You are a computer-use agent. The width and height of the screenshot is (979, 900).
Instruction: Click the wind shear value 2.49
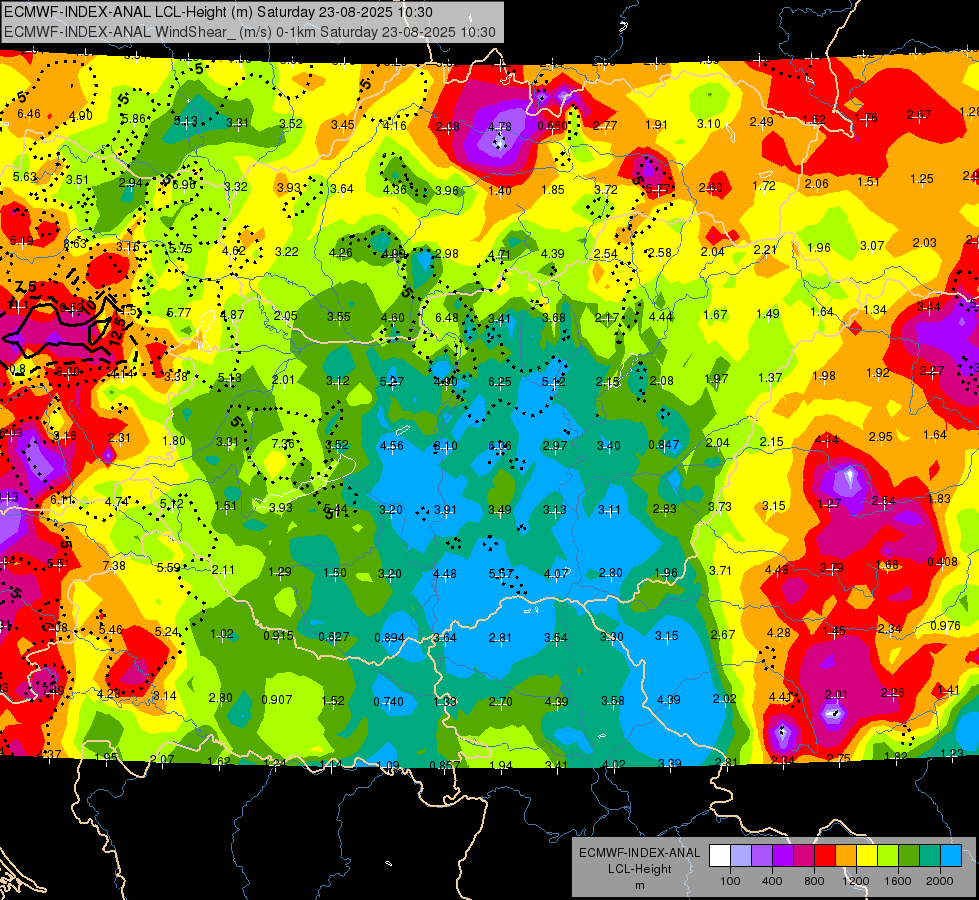coord(762,121)
